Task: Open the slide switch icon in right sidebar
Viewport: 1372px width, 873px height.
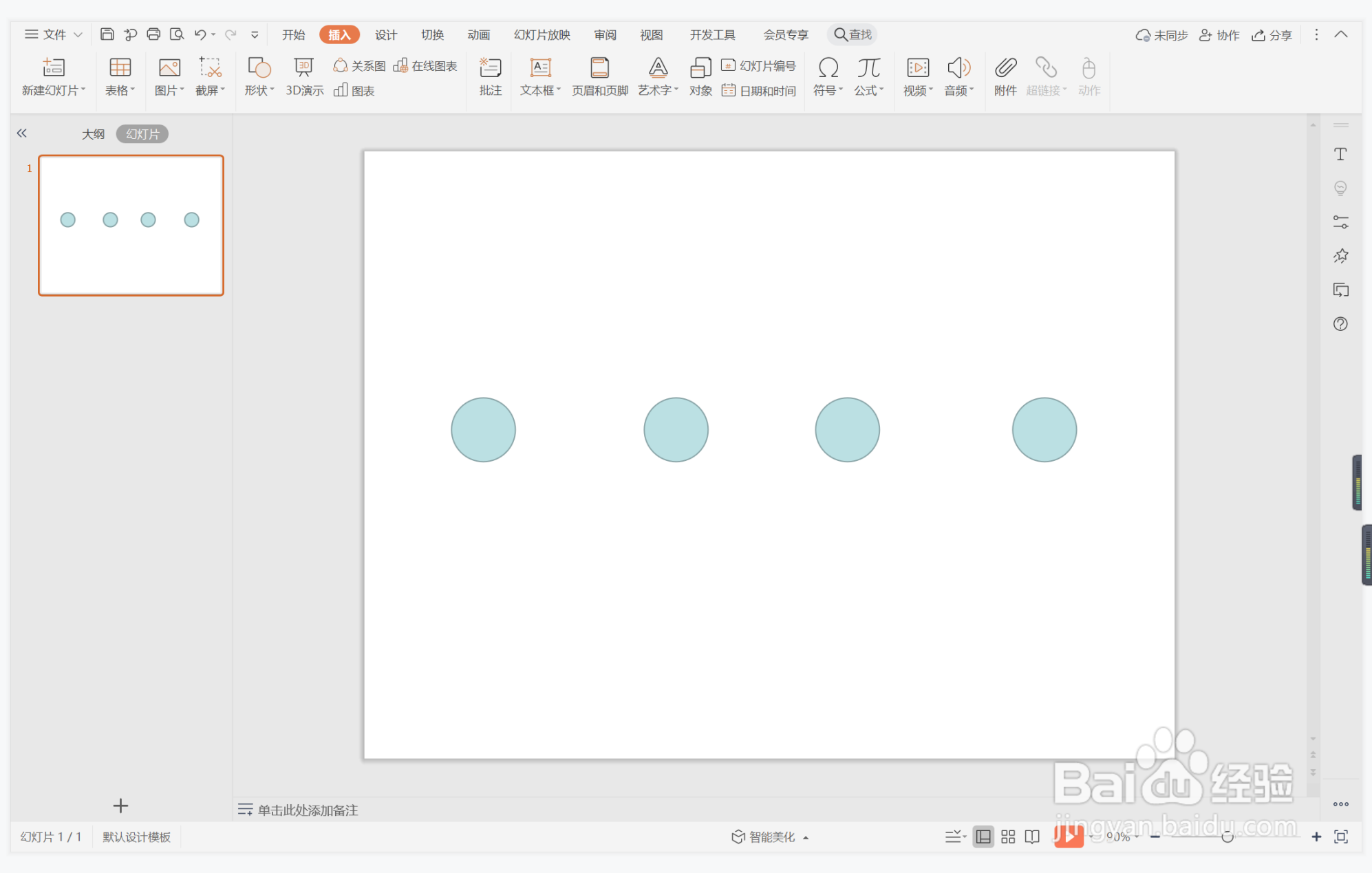Action: 1340,290
